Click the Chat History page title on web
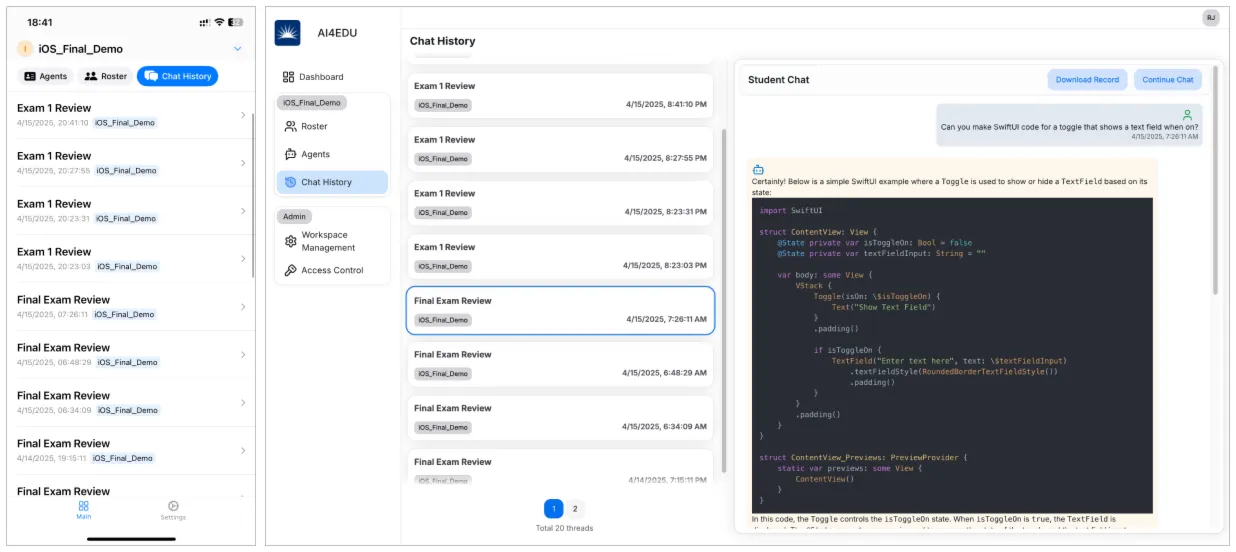This screenshot has height=552, width=1236. [x=443, y=41]
